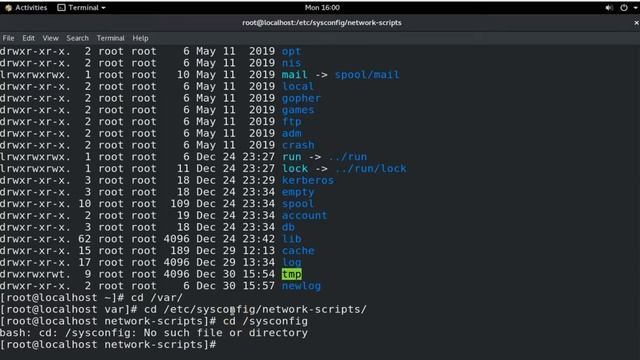Click the 'nis' directory name
The height and width of the screenshot is (360, 640).
[x=291, y=63]
